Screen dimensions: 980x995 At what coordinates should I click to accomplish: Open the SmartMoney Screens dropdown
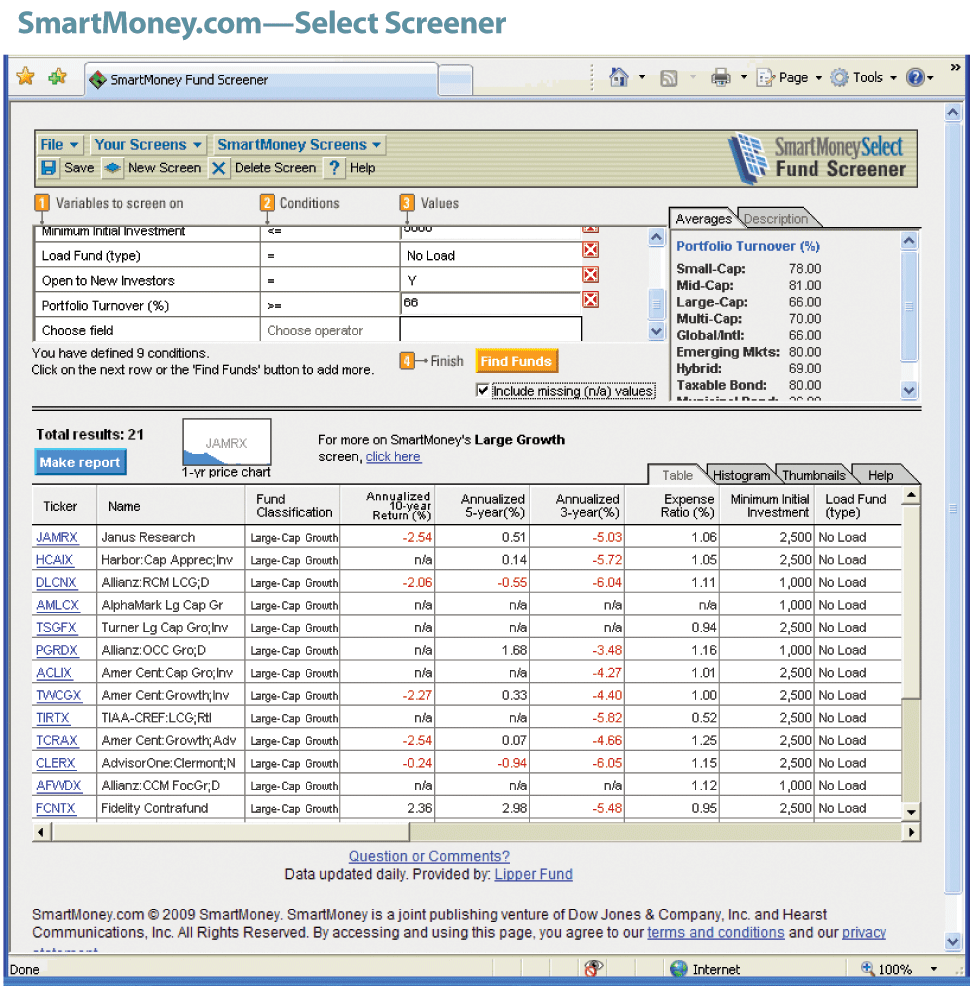(299, 144)
